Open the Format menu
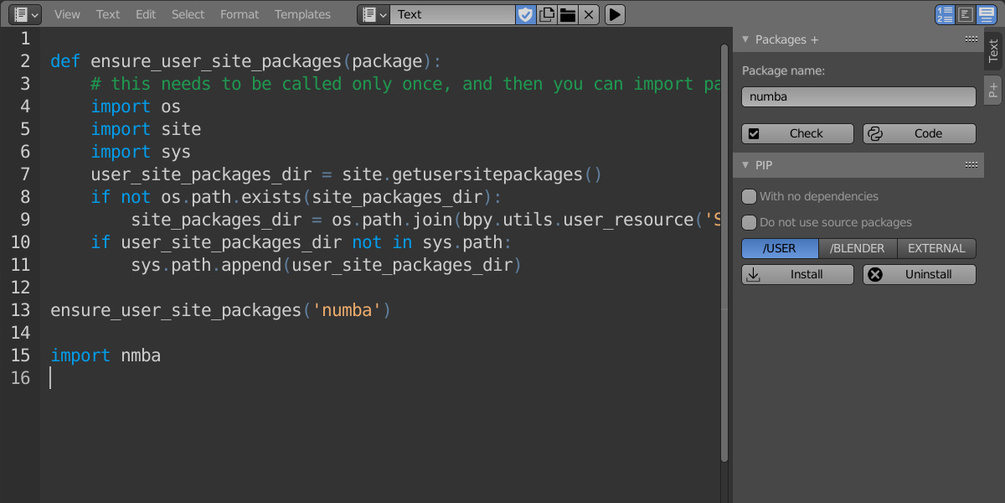Viewport: 1005px width, 503px height. pos(239,15)
